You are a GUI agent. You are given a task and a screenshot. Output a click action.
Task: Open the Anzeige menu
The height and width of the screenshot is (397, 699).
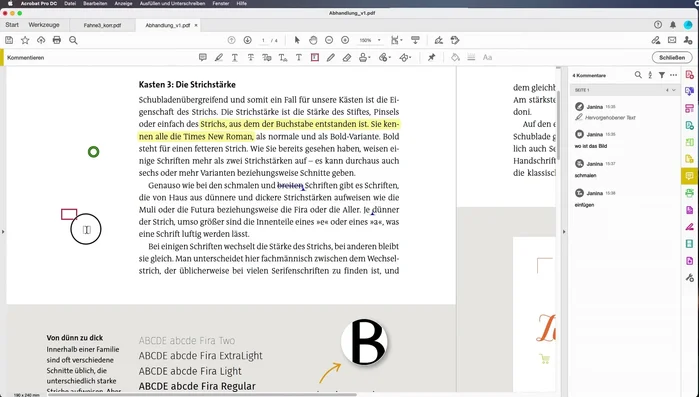(123, 3)
